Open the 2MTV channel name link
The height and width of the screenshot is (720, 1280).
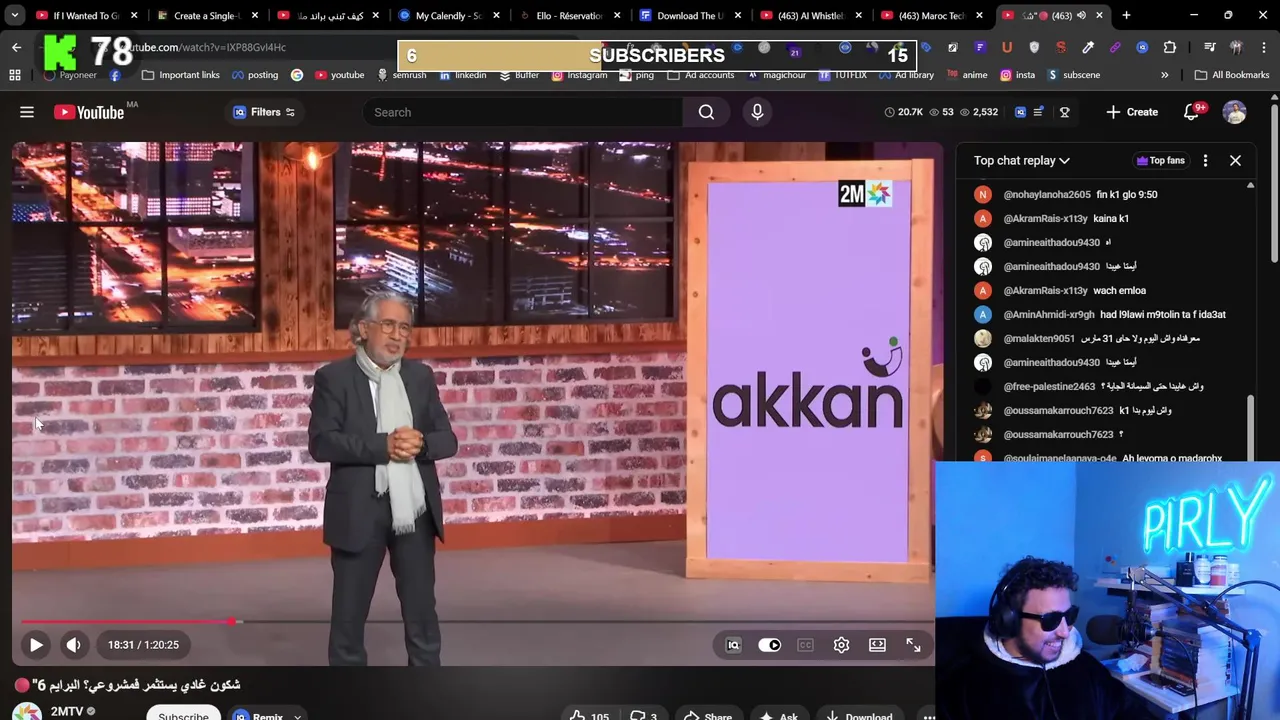(x=67, y=712)
